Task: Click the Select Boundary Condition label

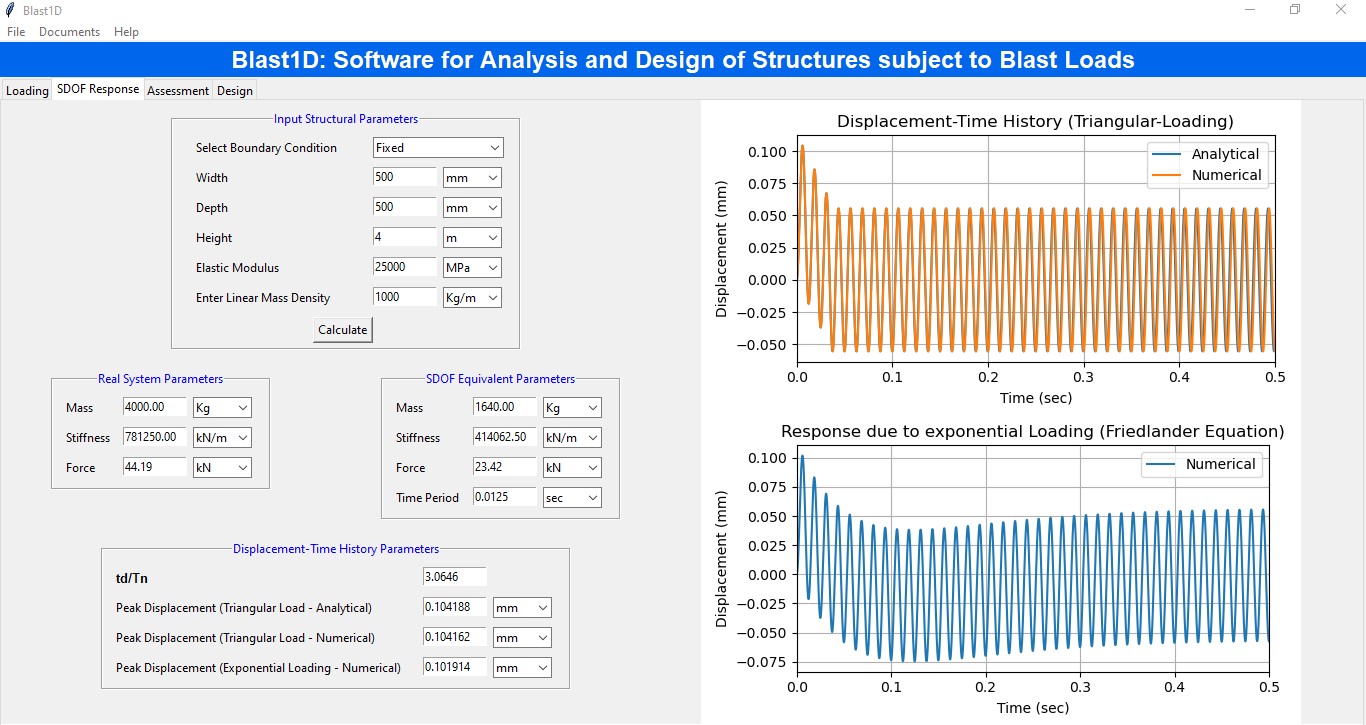Action: (266, 148)
